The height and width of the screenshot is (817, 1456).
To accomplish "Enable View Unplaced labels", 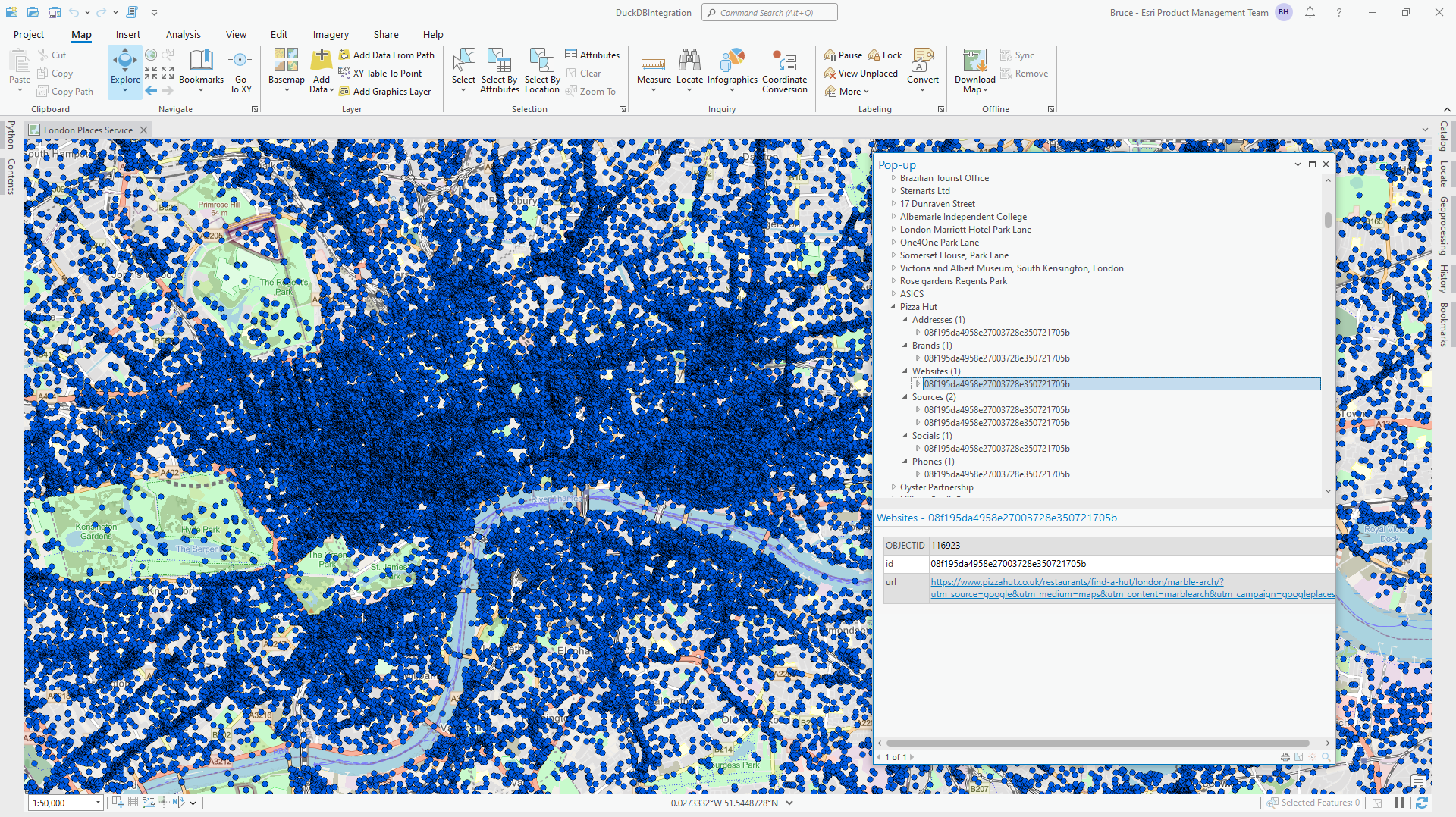I will pos(861,73).
